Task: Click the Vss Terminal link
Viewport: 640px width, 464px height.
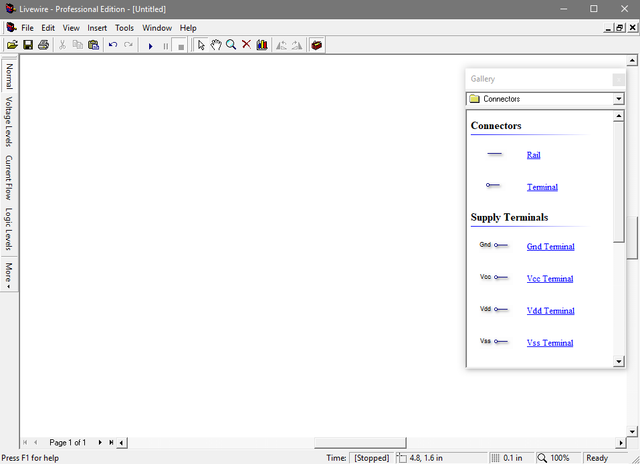Action: click(550, 343)
